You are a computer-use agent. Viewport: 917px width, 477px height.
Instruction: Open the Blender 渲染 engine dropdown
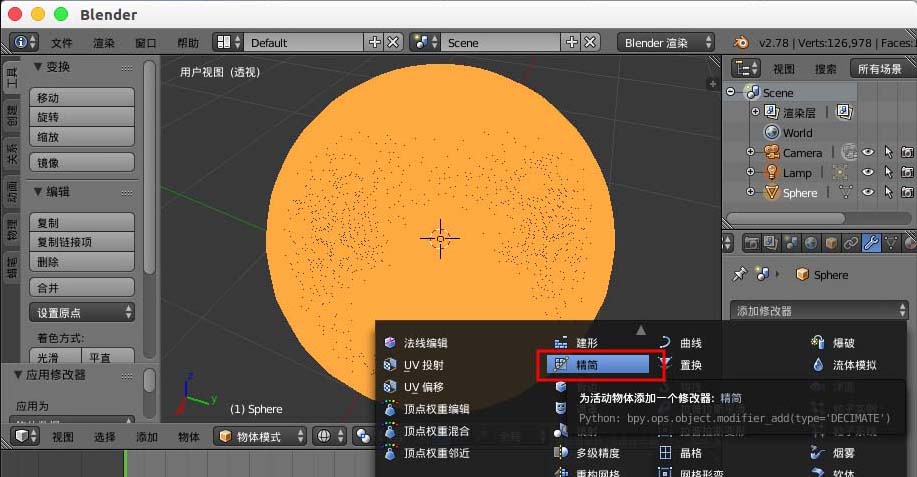[666, 43]
